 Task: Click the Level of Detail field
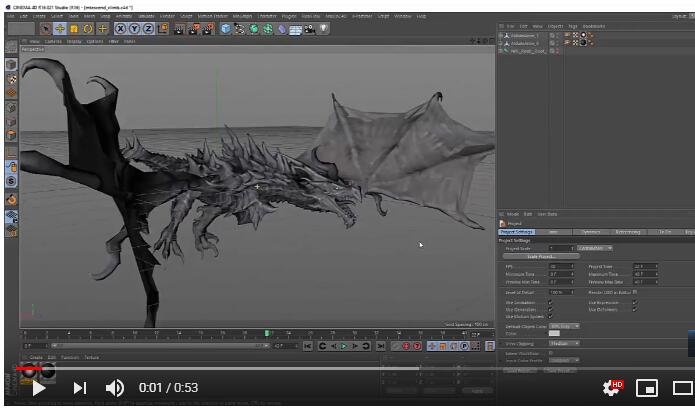[562, 292]
